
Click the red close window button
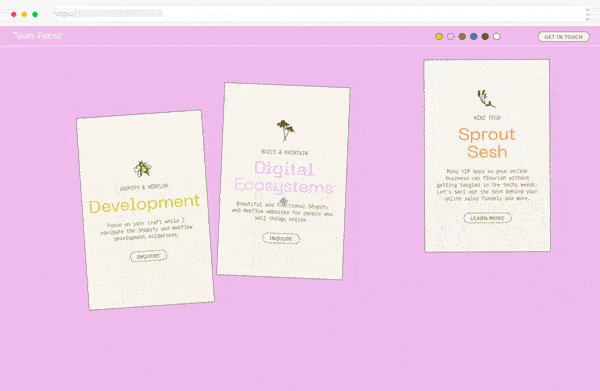[x=14, y=14]
